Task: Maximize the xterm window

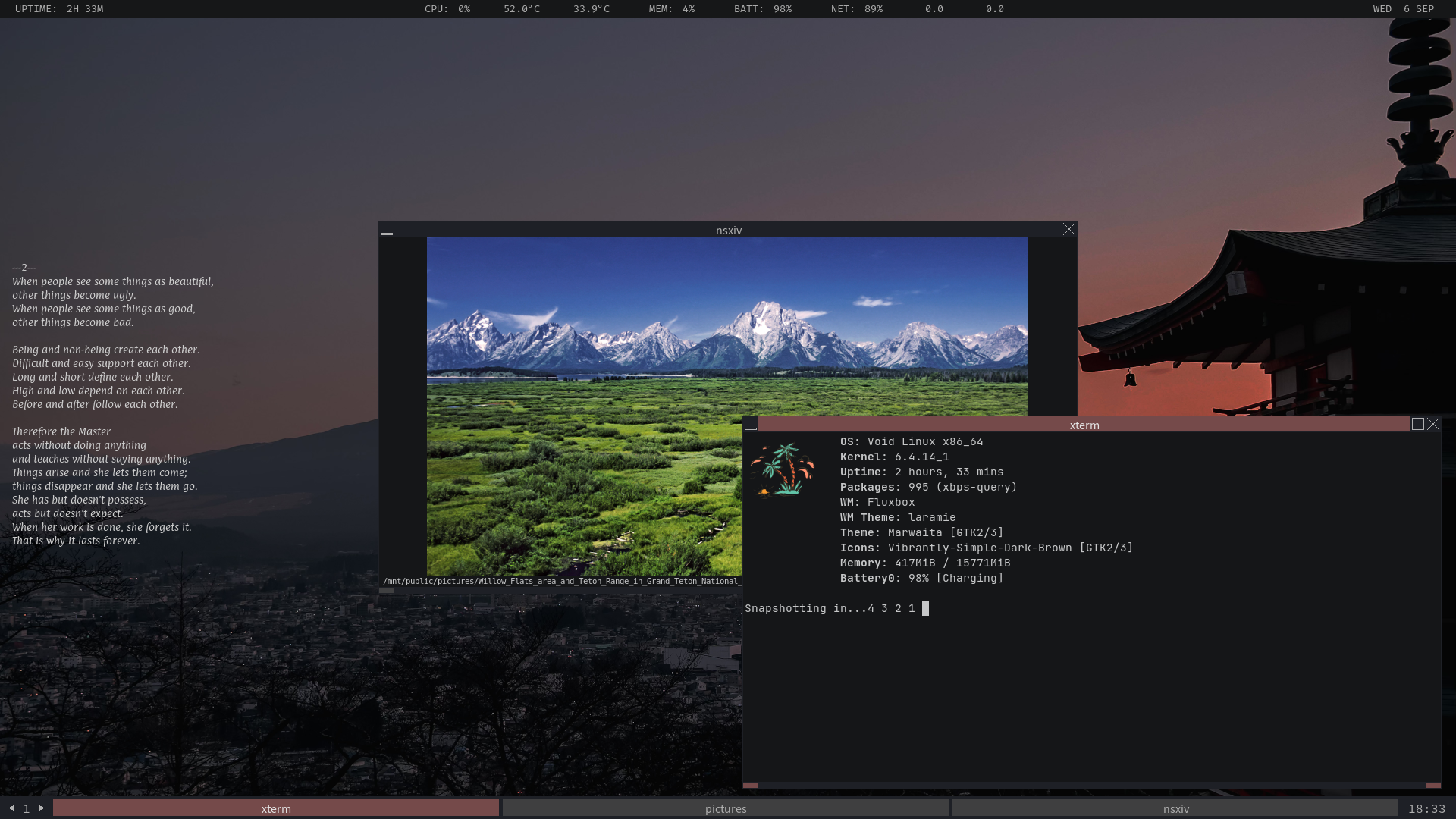Action: click(1417, 425)
